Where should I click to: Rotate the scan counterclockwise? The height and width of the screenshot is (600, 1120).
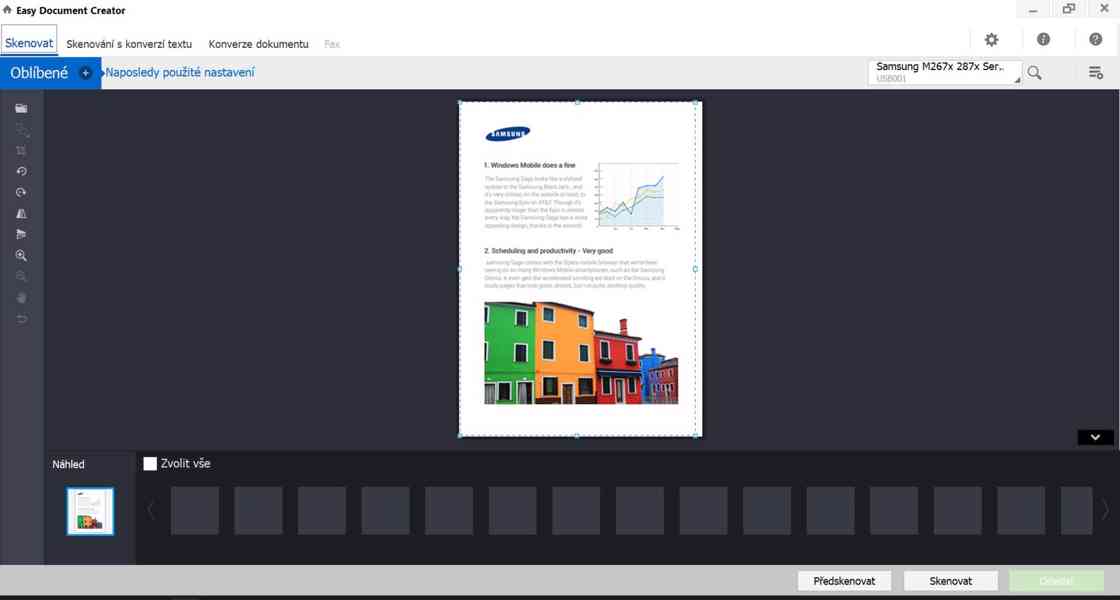tap(21, 171)
